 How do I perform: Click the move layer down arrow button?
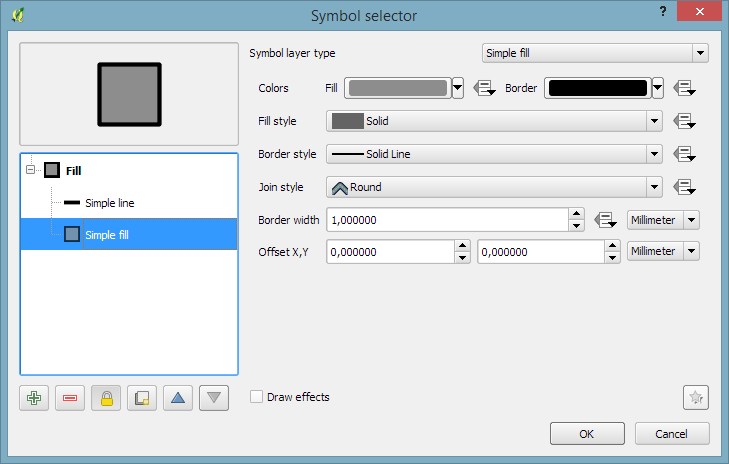[x=213, y=398]
